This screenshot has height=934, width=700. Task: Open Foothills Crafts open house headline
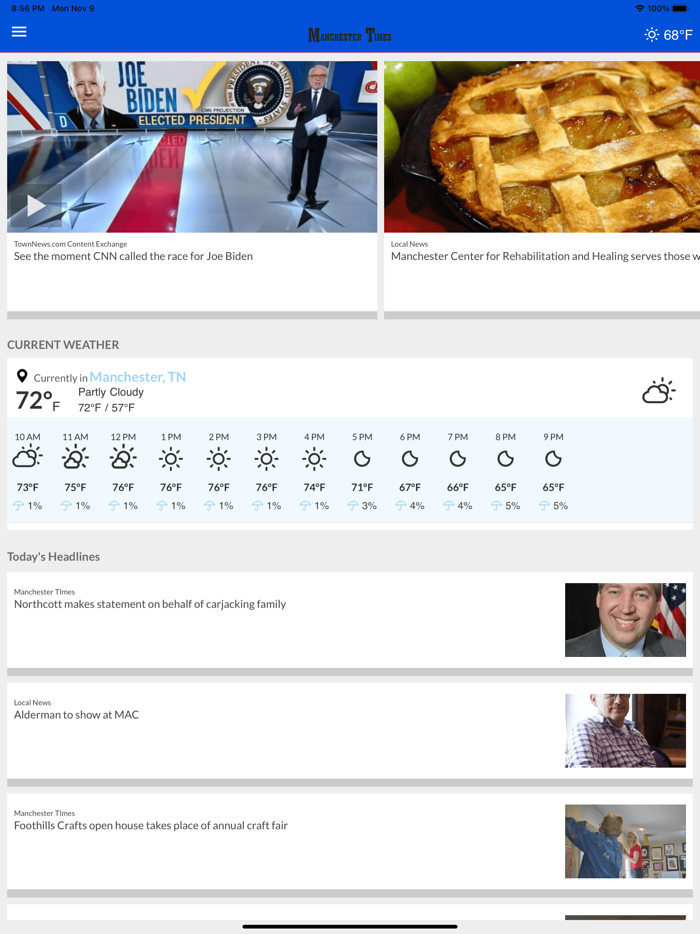[151, 826]
